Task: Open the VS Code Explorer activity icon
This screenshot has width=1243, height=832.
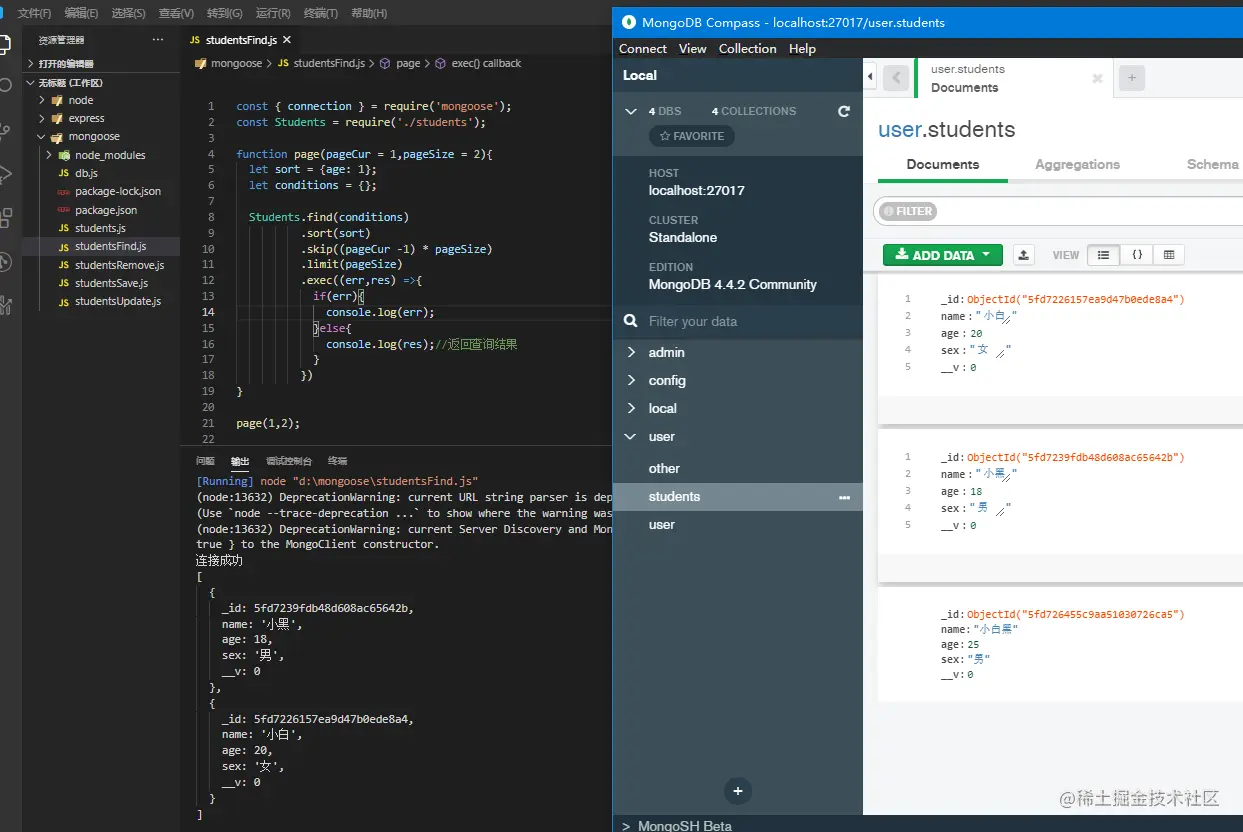Action: tap(5, 44)
